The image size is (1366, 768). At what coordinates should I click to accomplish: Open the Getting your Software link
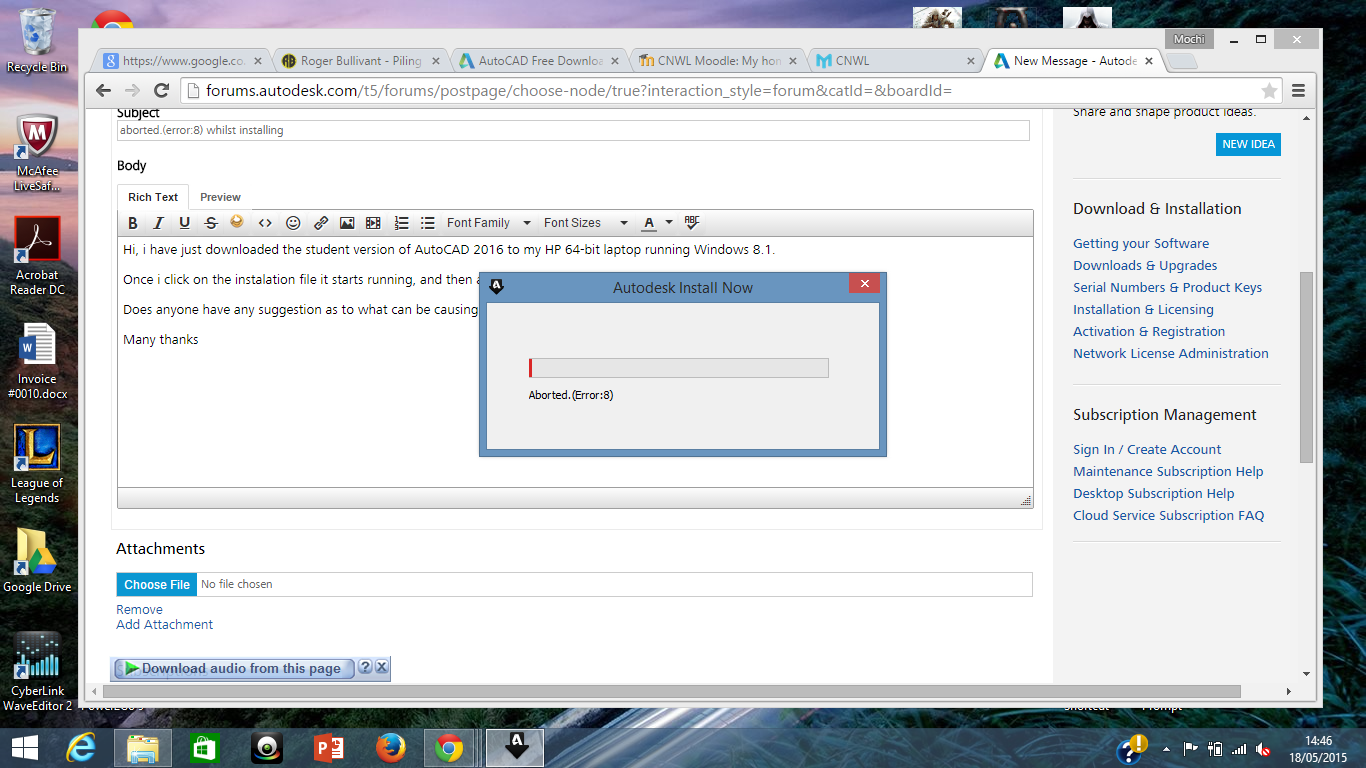(x=1141, y=243)
